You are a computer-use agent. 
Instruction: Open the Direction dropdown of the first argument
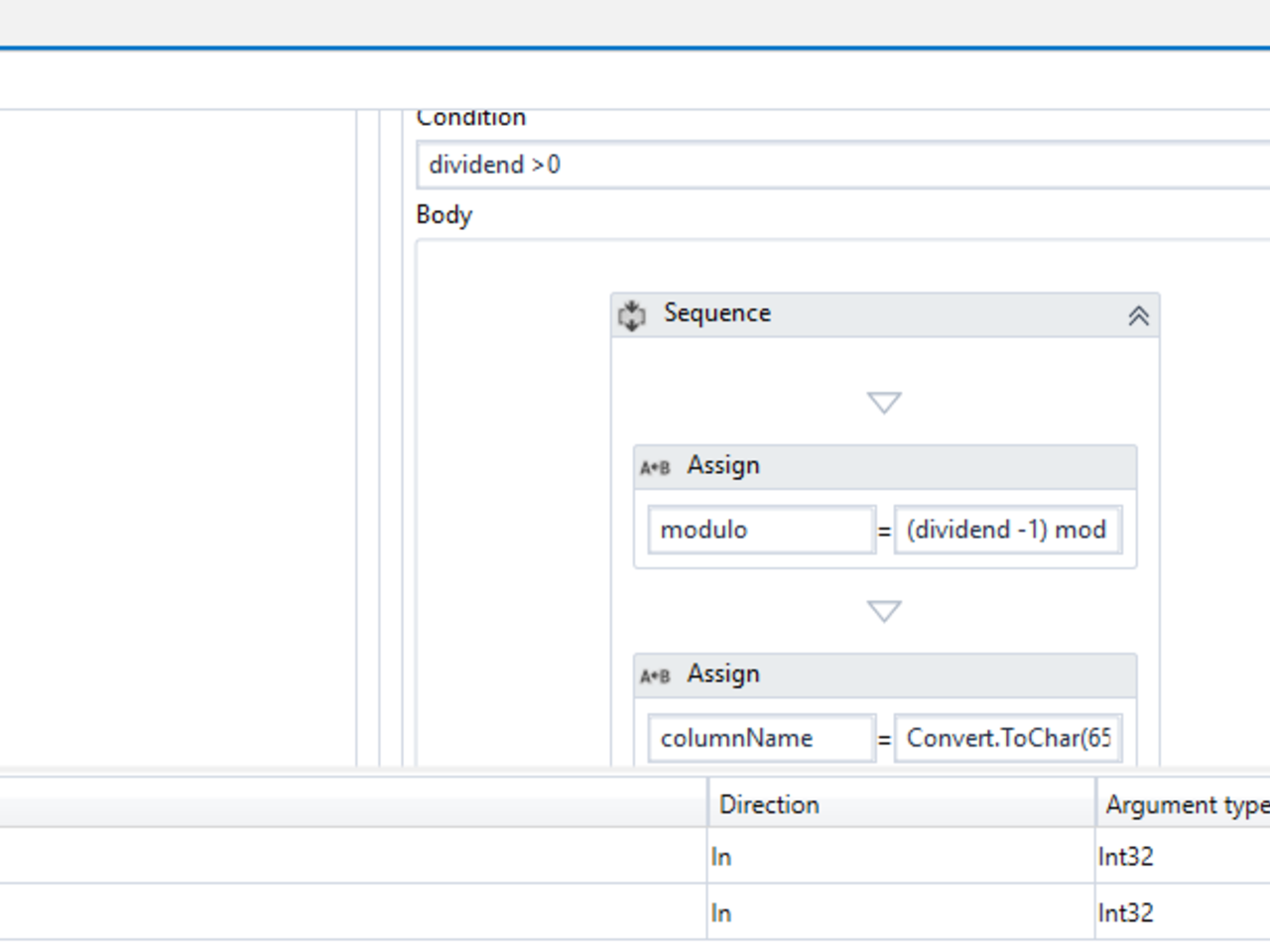click(x=900, y=857)
